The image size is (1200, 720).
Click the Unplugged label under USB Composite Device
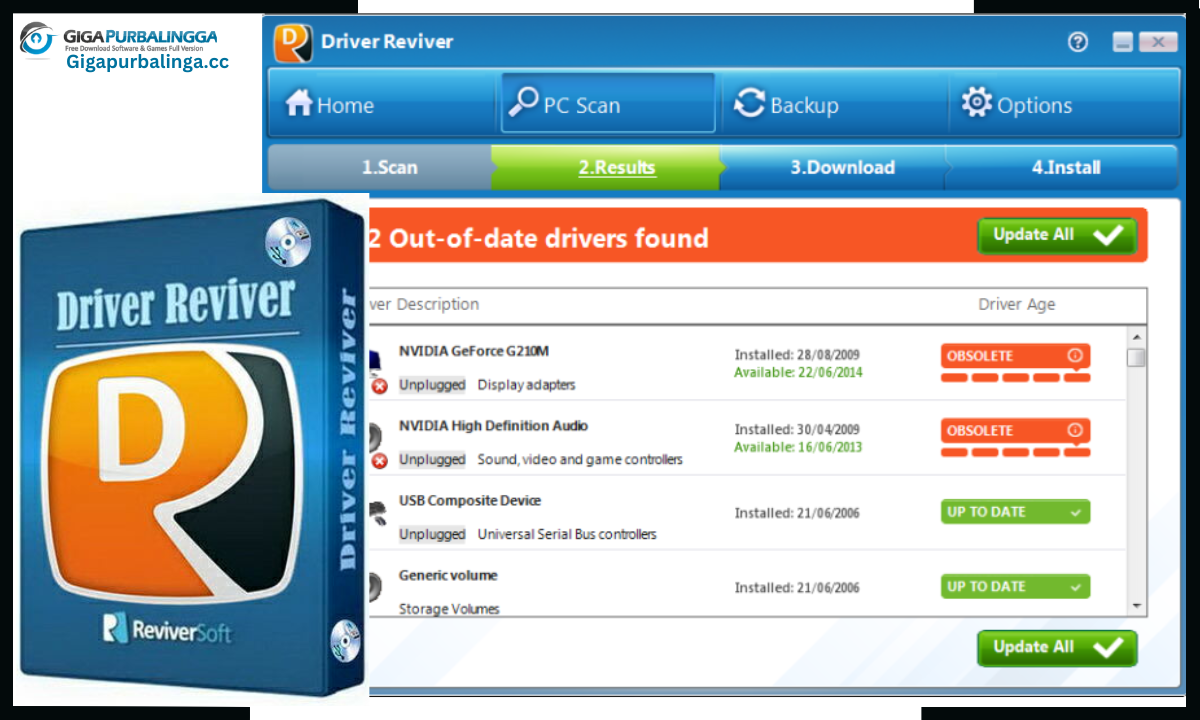point(432,535)
